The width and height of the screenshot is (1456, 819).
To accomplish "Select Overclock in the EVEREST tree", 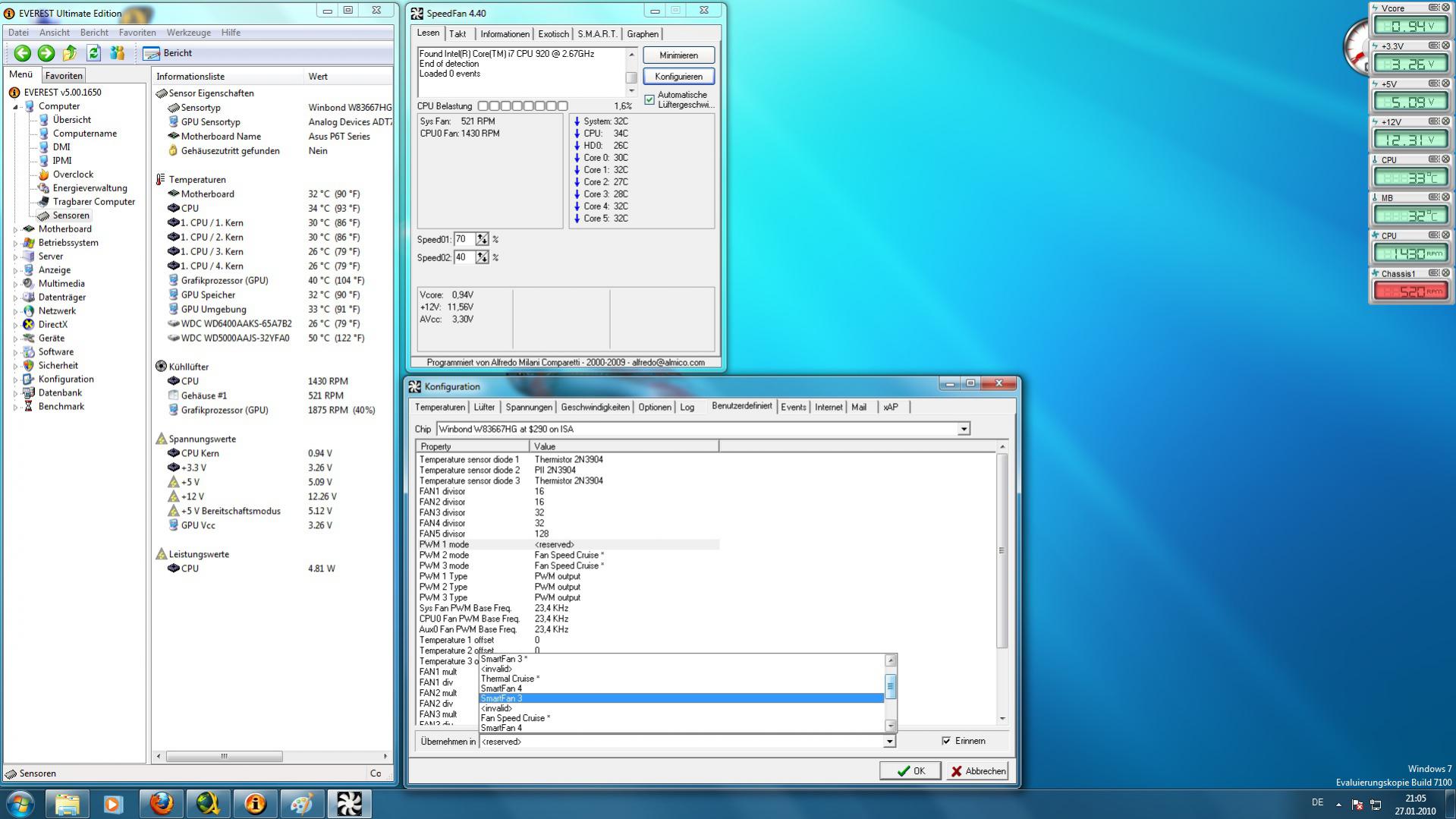I will [x=73, y=175].
